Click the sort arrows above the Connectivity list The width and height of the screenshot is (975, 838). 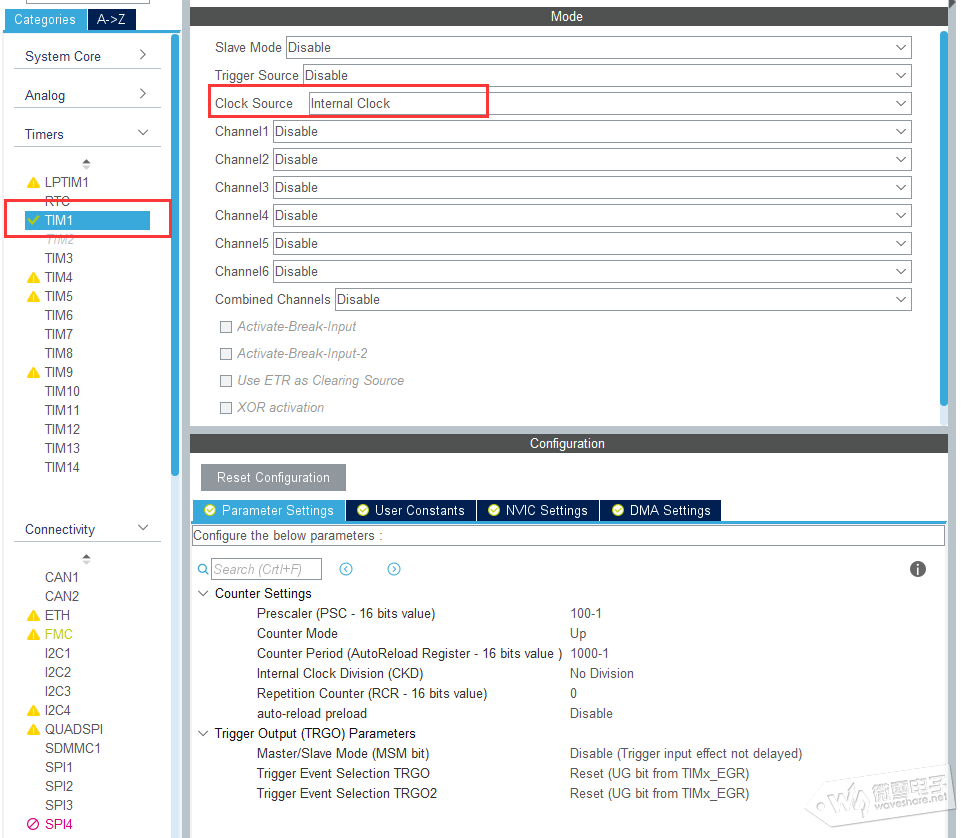point(86,559)
